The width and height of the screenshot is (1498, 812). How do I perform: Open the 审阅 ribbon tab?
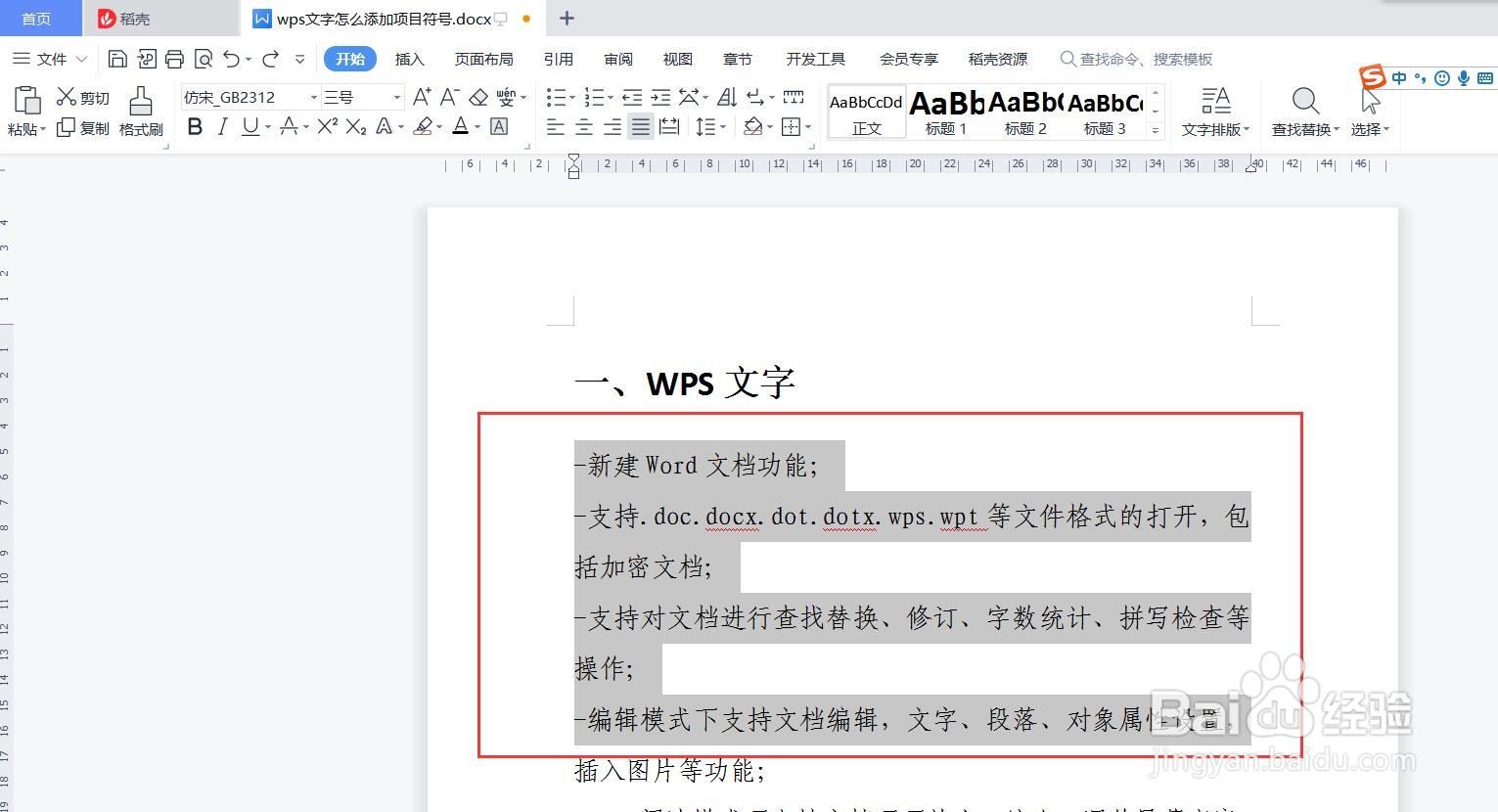(617, 59)
